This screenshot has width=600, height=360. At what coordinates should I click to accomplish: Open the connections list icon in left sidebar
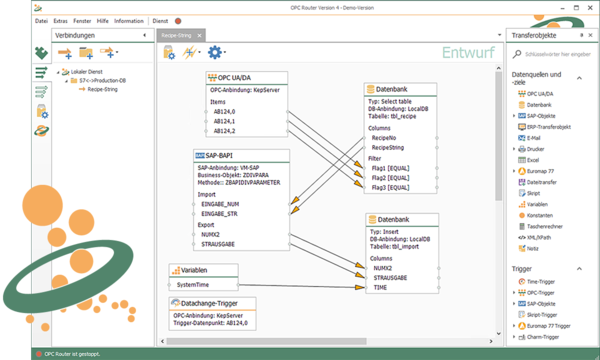[x=41, y=72]
